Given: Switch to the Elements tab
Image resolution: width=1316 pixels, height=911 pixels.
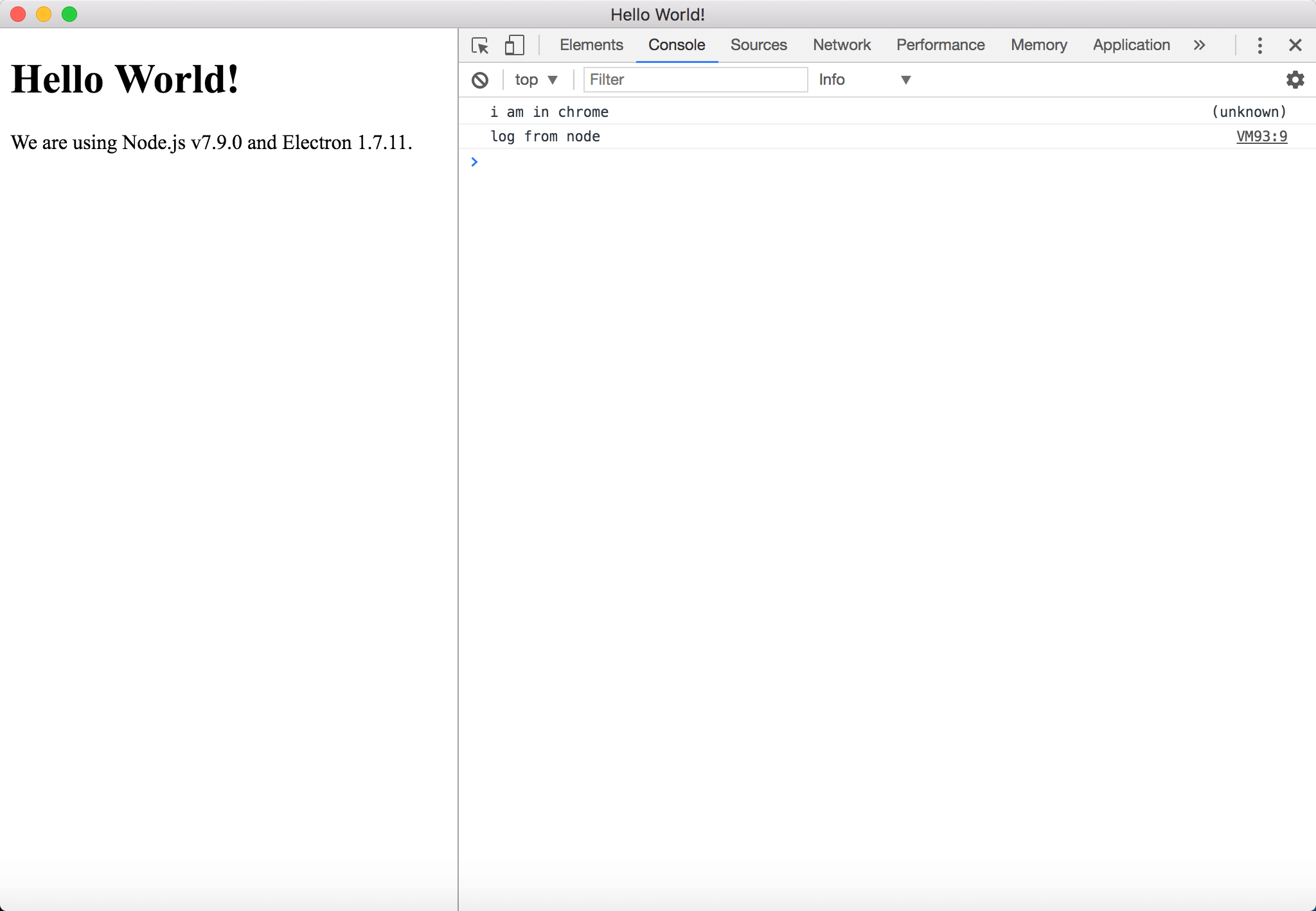Looking at the screenshot, I should [x=591, y=45].
